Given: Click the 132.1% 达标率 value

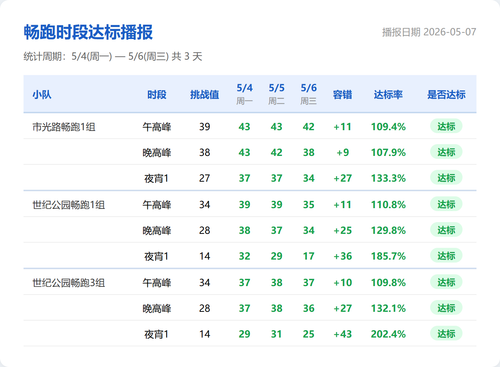Looking at the screenshot, I should tap(388, 308).
